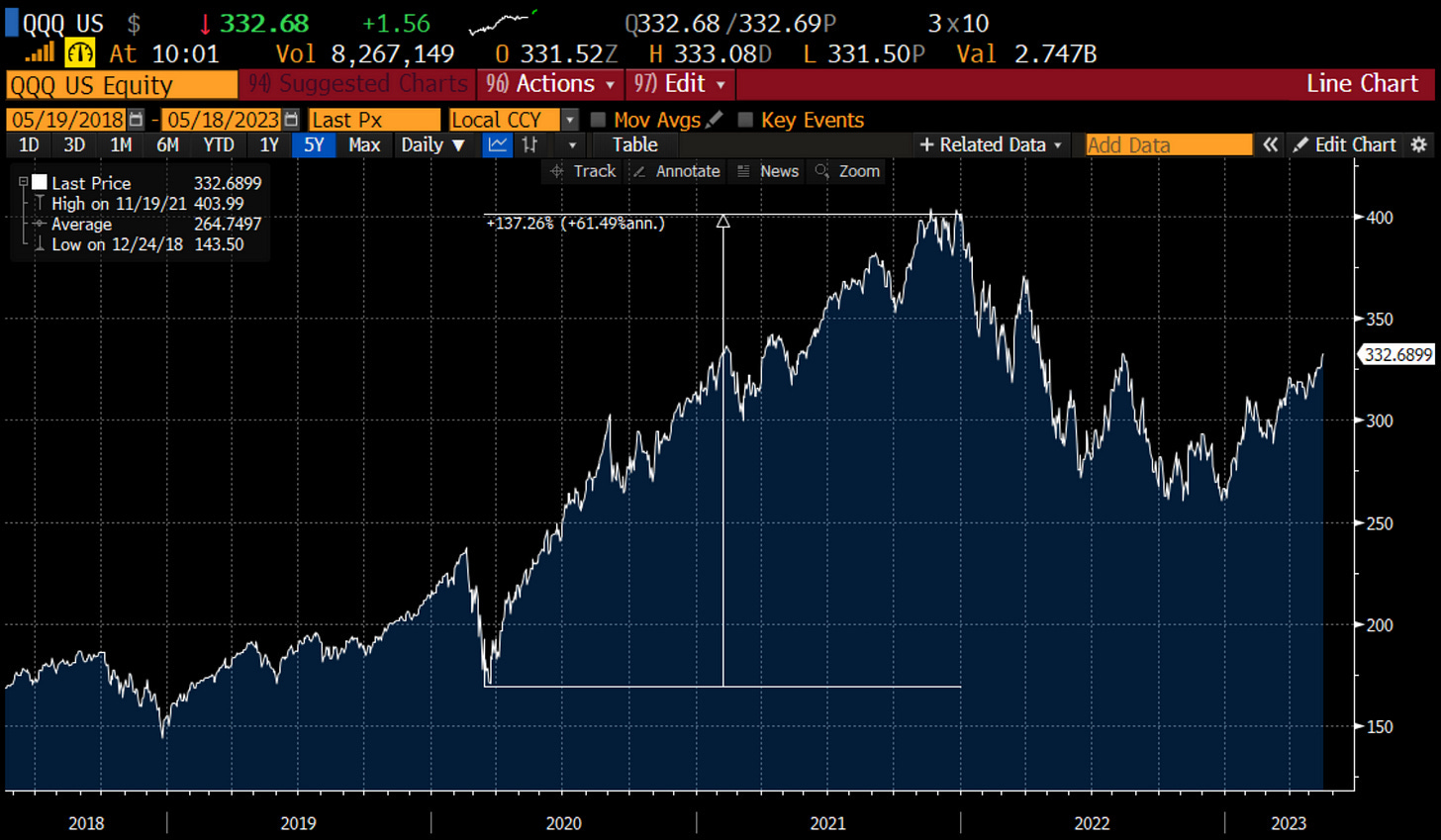Select the YTD time range
Image resolution: width=1441 pixels, height=840 pixels.
219,144
